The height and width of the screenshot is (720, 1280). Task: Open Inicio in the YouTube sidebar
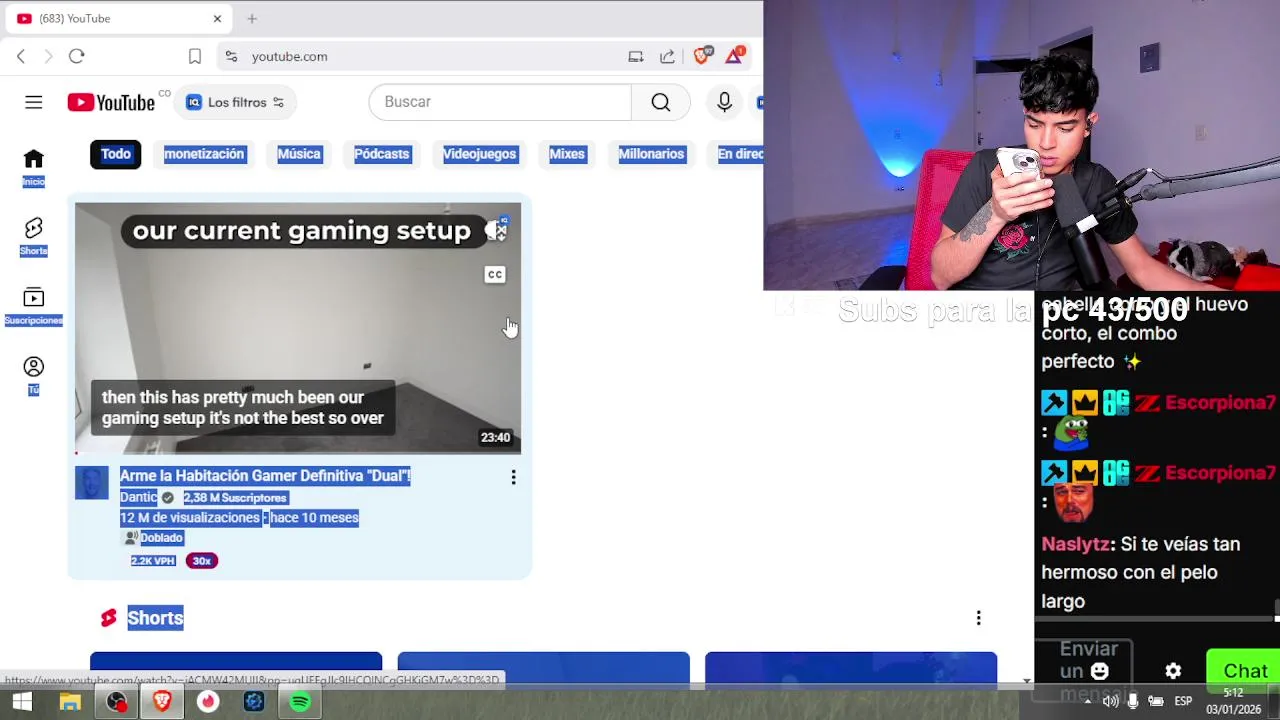[x=34, y=167]
